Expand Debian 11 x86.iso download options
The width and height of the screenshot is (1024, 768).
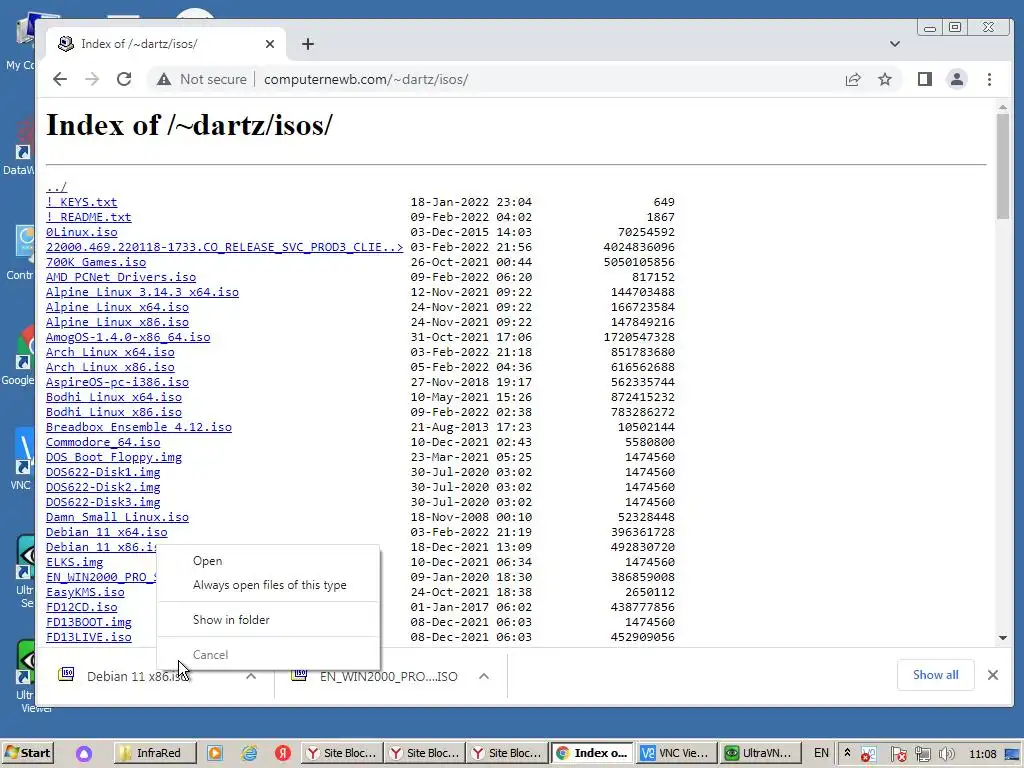click(x=251, y=677)
